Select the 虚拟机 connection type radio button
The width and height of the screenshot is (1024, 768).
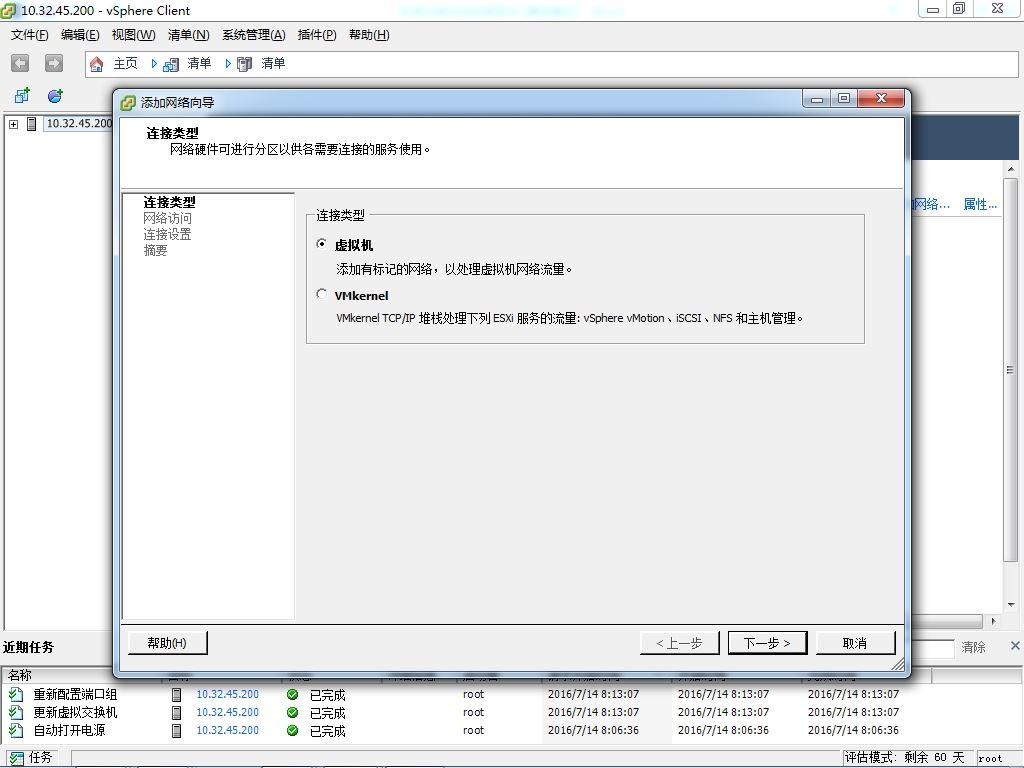[x=321, y=244]
